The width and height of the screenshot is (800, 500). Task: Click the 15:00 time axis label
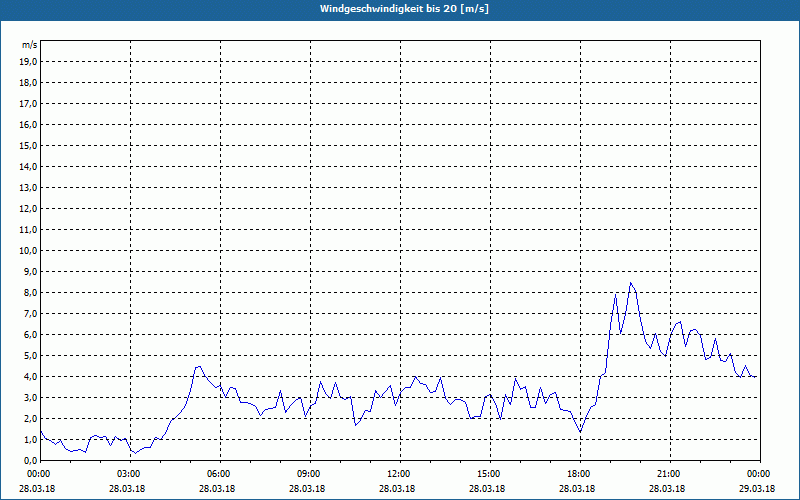(x=490, y=474)
